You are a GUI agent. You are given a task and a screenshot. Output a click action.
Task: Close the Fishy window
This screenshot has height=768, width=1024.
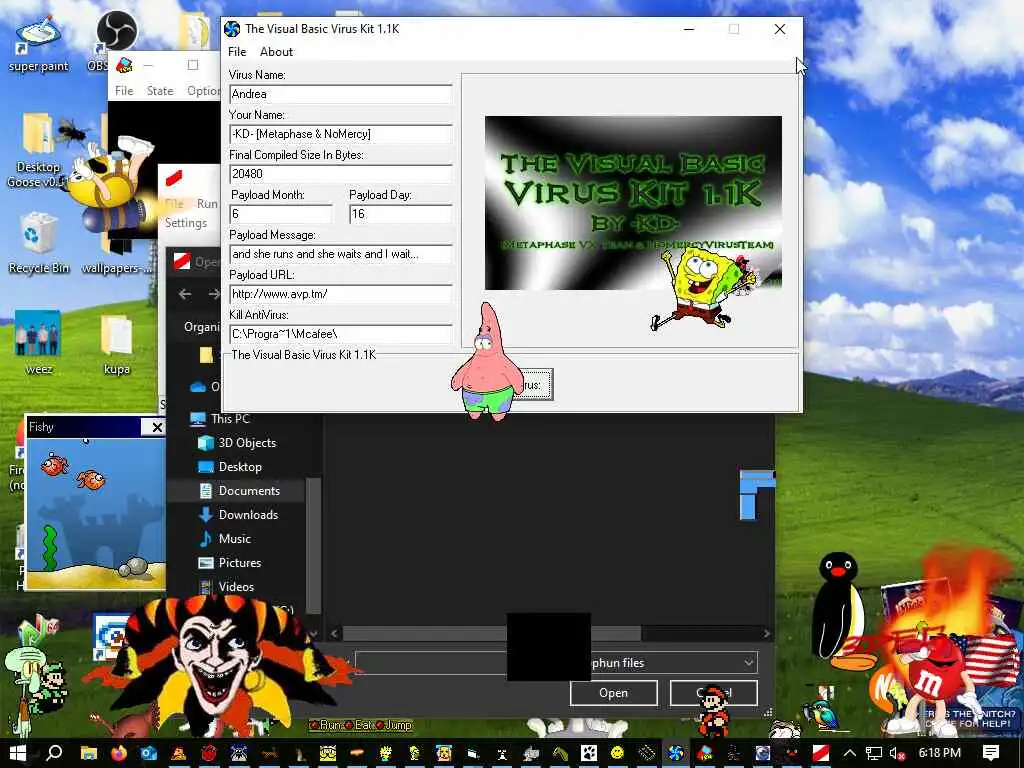click(x=157, y=427)
